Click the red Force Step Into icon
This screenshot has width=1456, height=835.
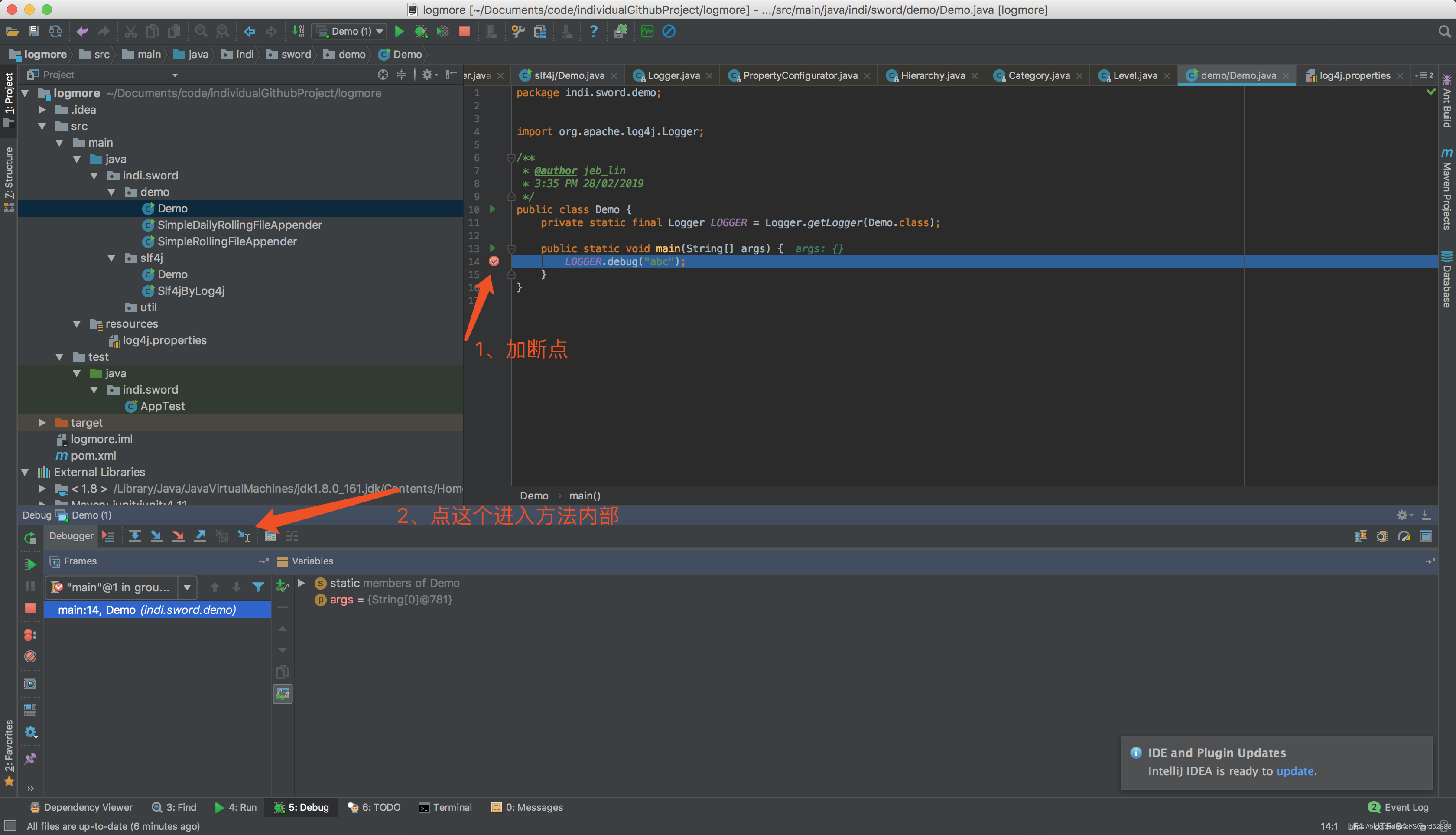click(178, 536)
